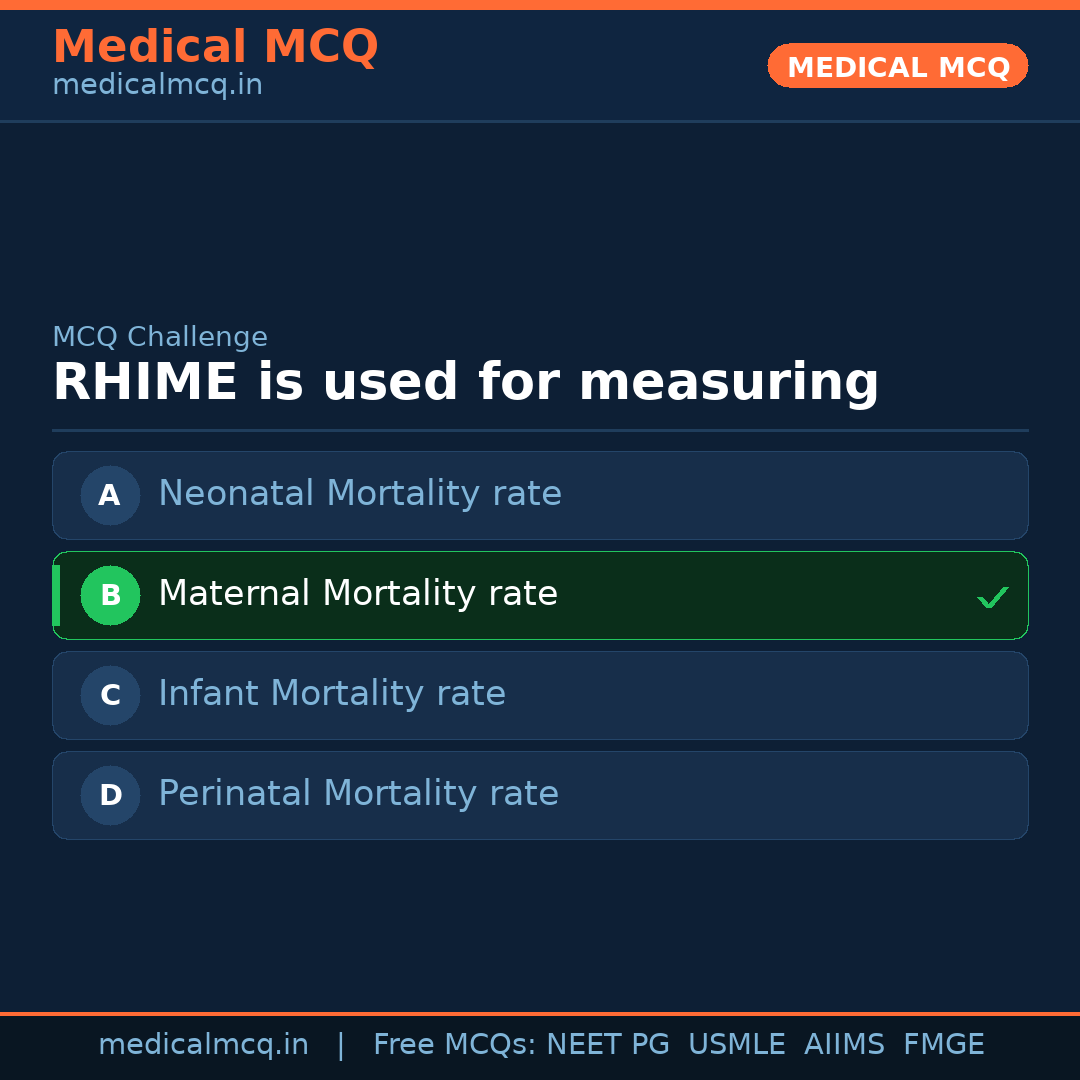
Task: Click the C letter circle icon
Action: (x=110, y=695)
